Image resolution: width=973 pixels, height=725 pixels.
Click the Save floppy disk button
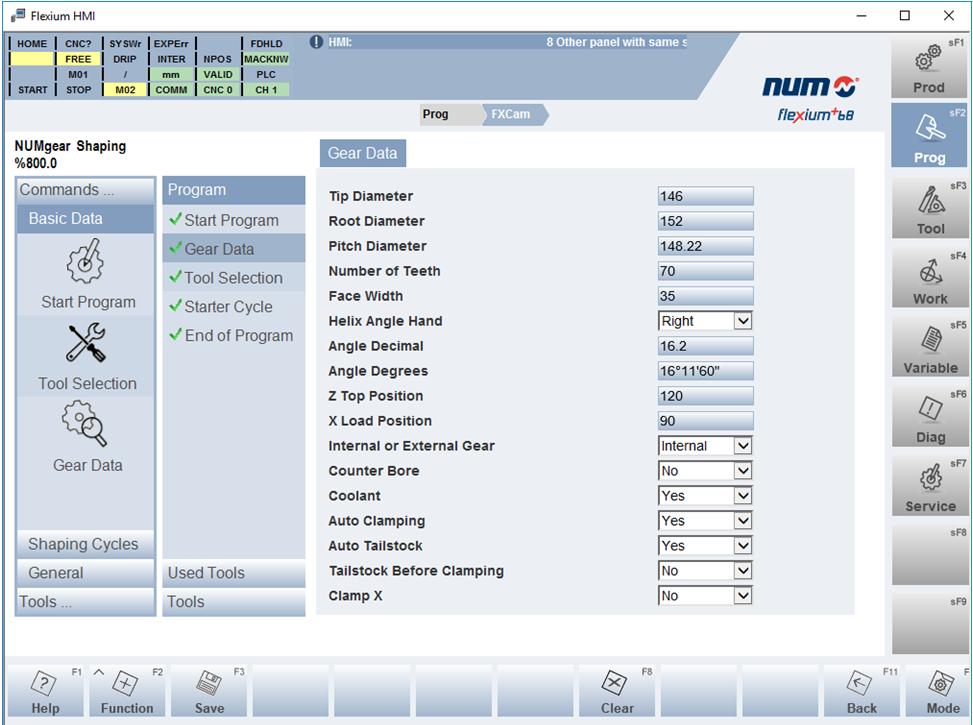tap(209, 691)
